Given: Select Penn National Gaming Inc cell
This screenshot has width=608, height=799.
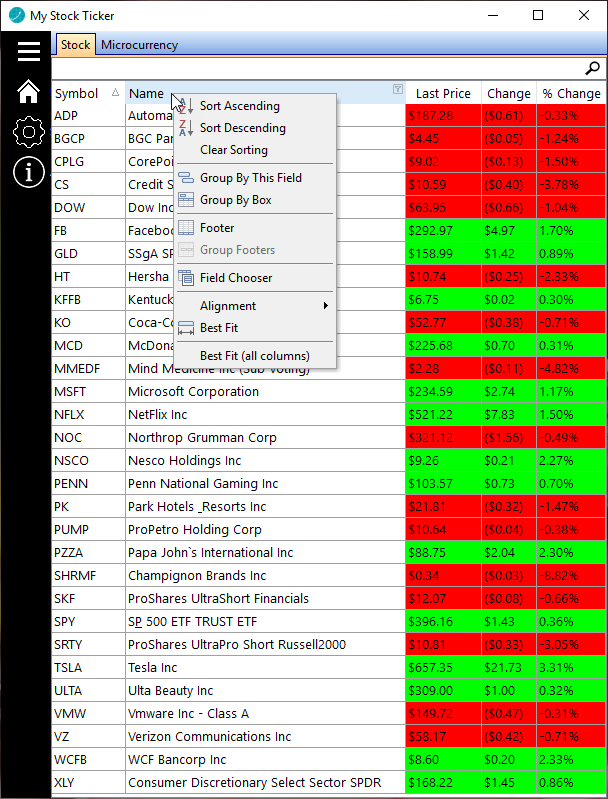Looking at the screenshot, I should 266,483.
